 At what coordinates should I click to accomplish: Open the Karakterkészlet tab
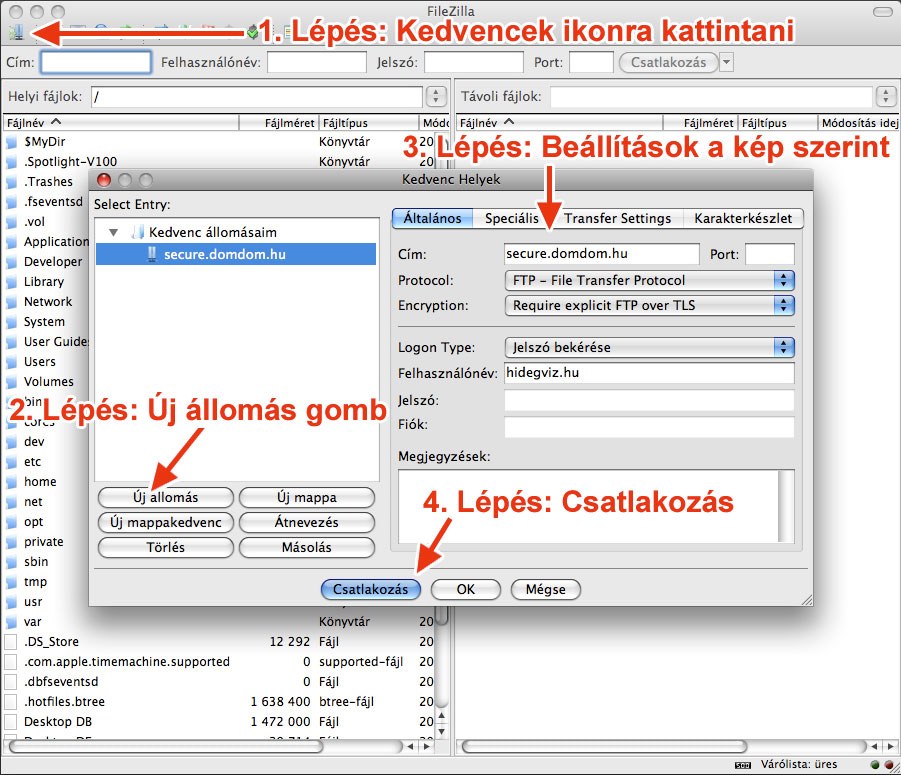pos(743,218)
